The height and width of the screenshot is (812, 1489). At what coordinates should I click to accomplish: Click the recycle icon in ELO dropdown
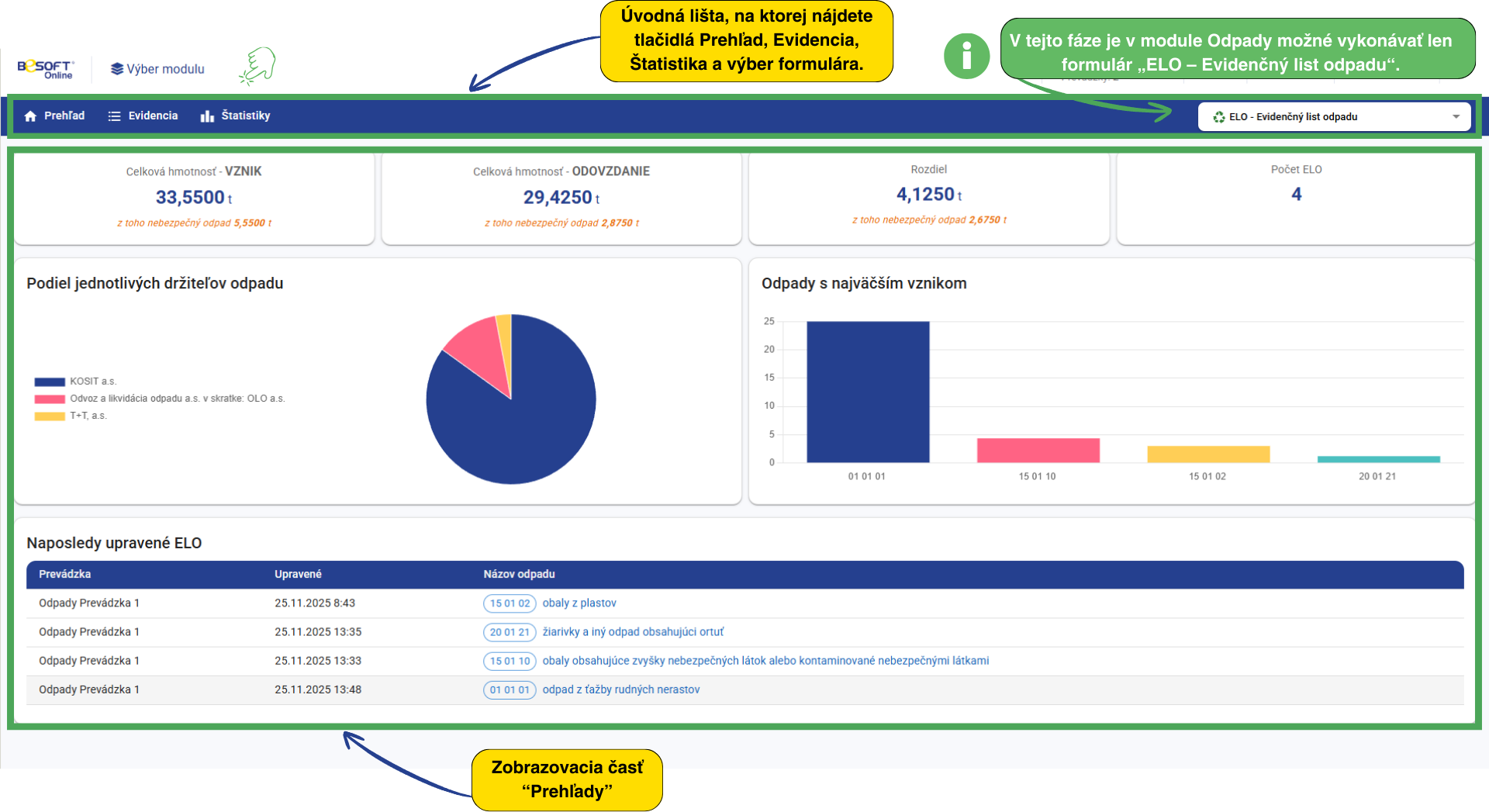1219,117
